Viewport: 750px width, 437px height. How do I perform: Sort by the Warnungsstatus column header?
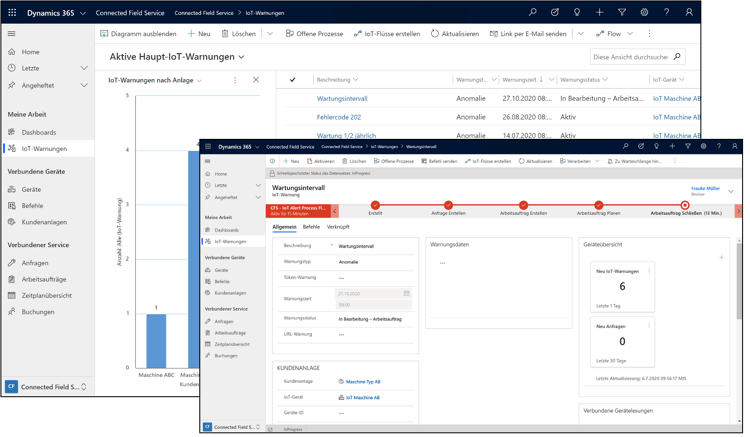(x=584, y=80)
